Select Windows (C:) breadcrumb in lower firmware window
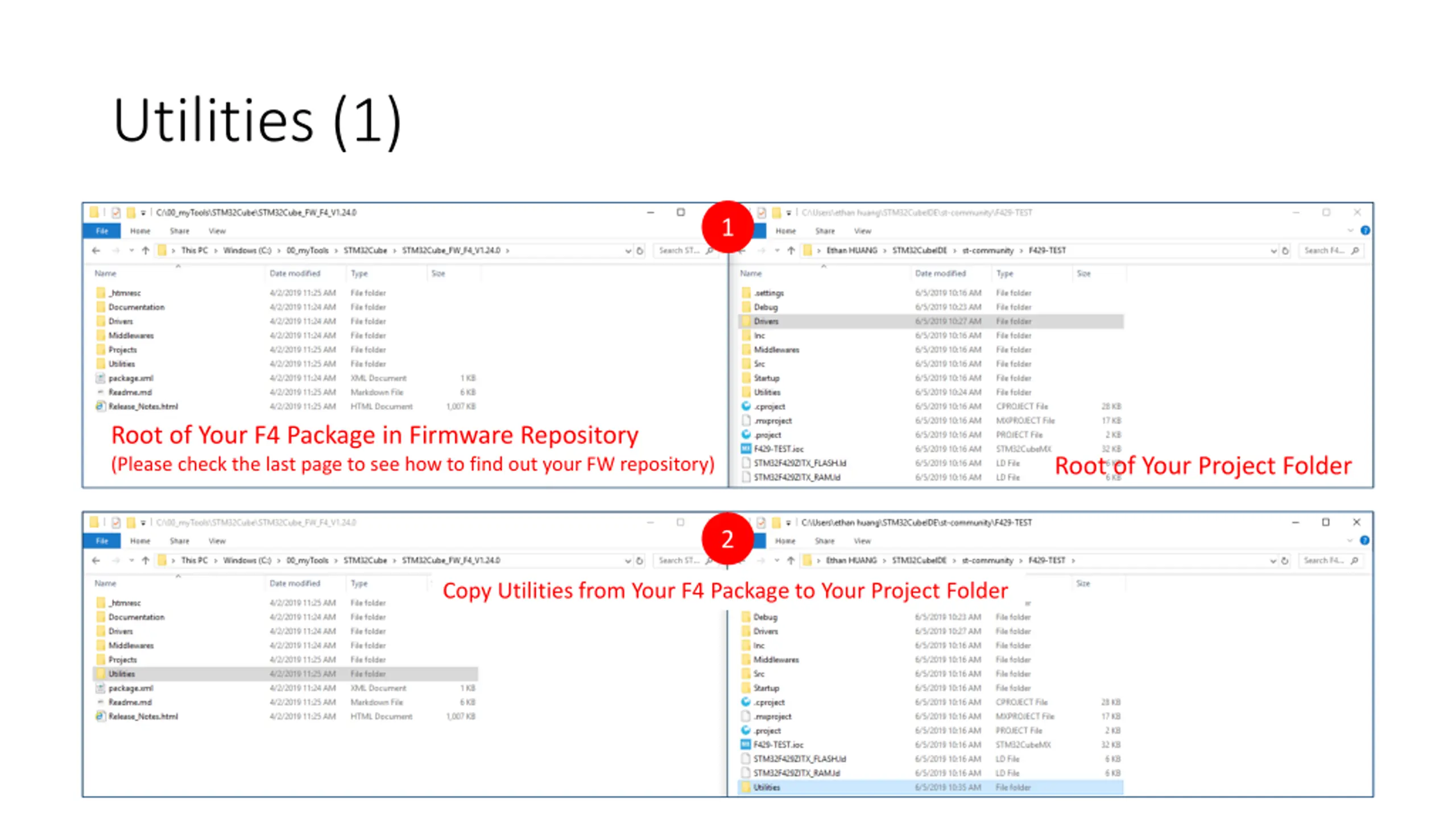The width and height of the screenshot is (1456, 819). (247, 560)
